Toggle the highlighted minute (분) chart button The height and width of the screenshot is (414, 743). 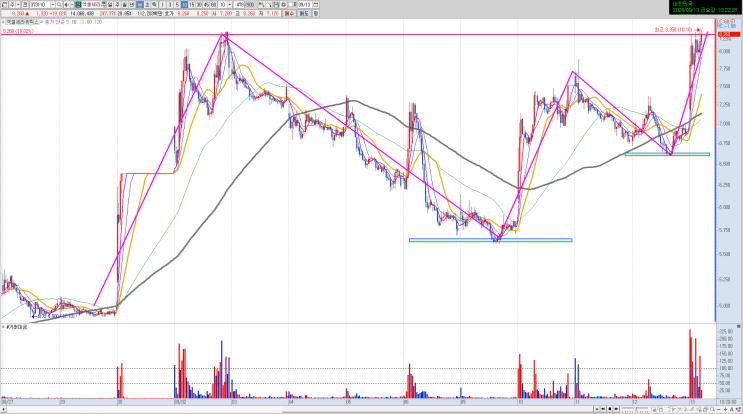tap(140, 4)
